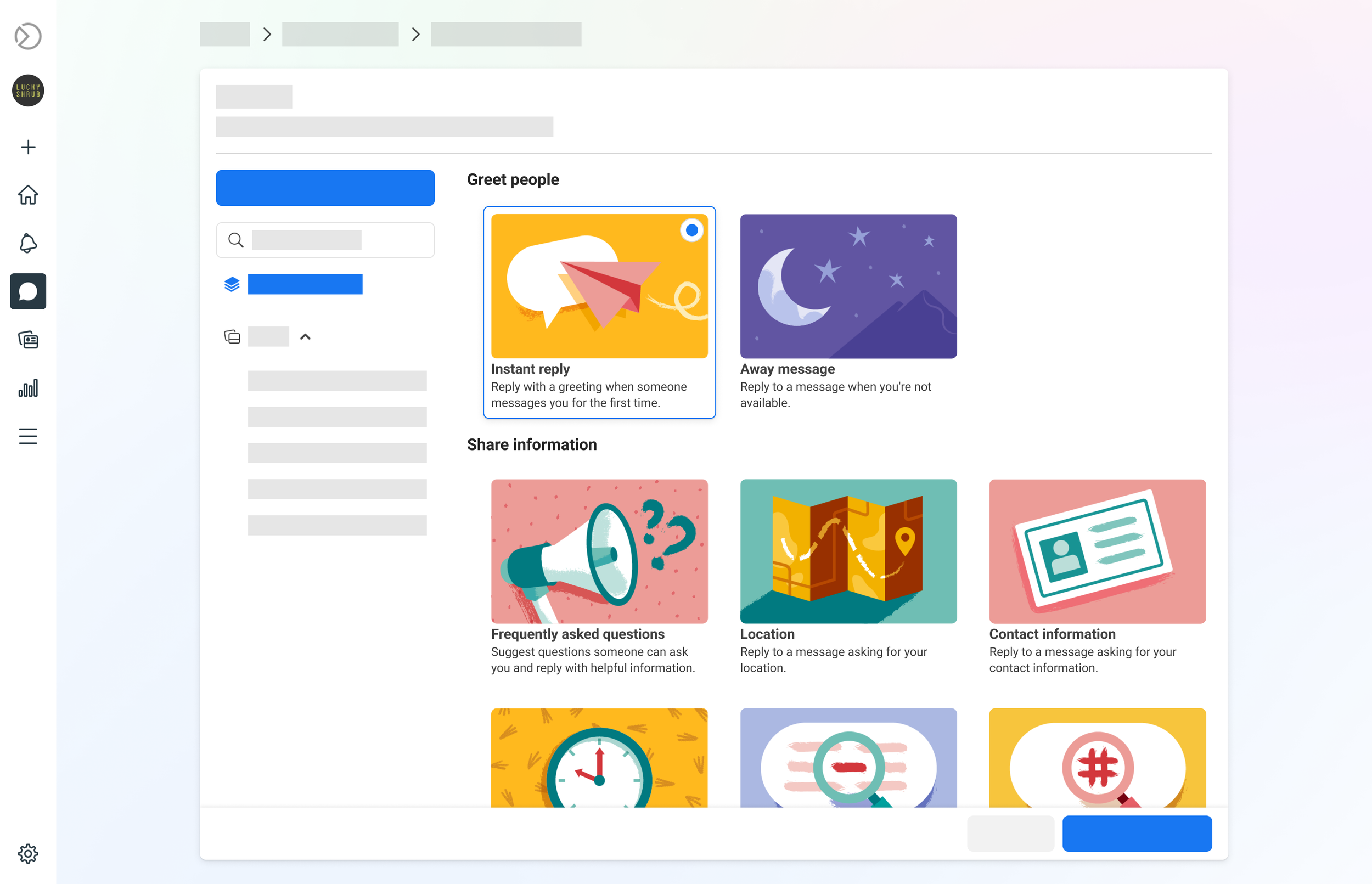
Task: Click the blue button at bottom right
Action: [x=1137, y=834]
